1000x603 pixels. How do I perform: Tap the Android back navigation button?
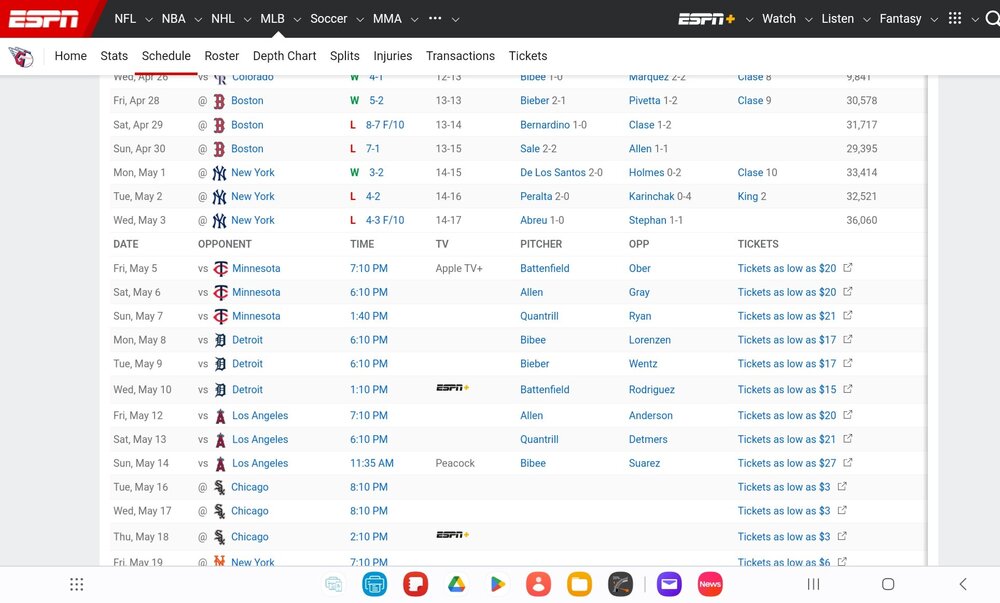tap(963, 584)
